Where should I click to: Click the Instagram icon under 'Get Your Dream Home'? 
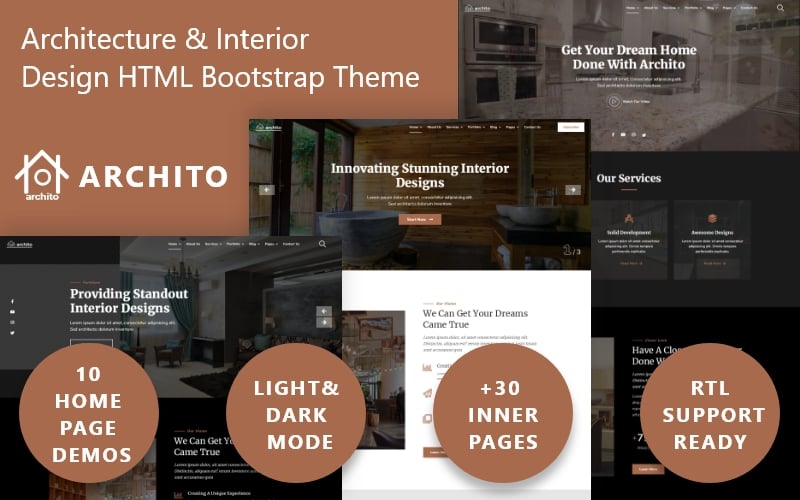[x=633, y=135]
